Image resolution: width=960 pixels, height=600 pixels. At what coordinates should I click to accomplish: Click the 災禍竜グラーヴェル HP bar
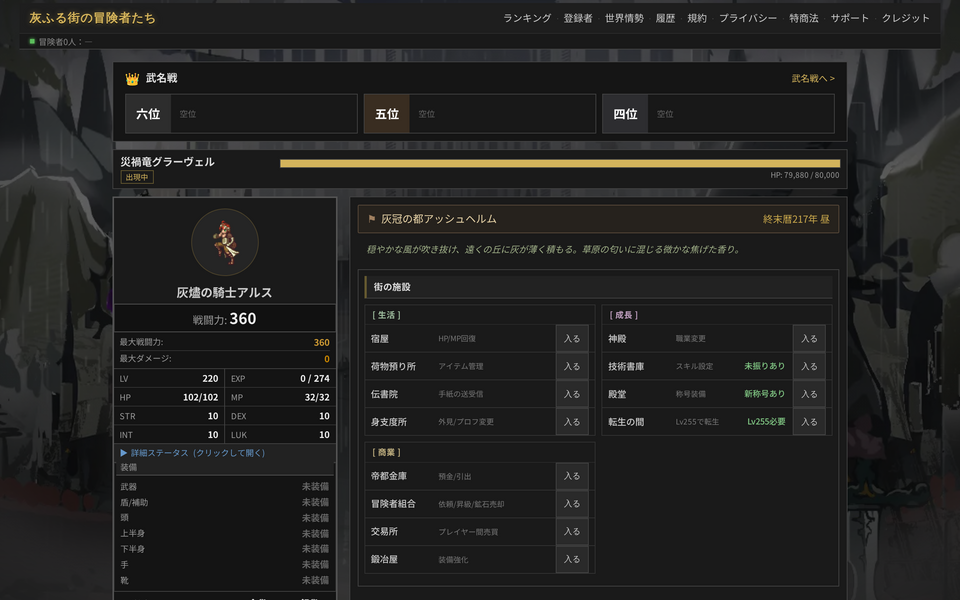tap(560, 163)
